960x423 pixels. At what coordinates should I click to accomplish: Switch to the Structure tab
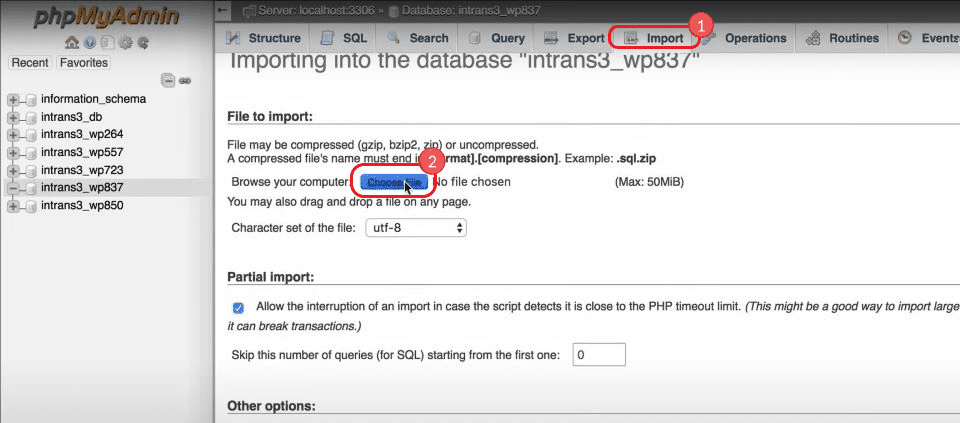[x=263, y=38]
